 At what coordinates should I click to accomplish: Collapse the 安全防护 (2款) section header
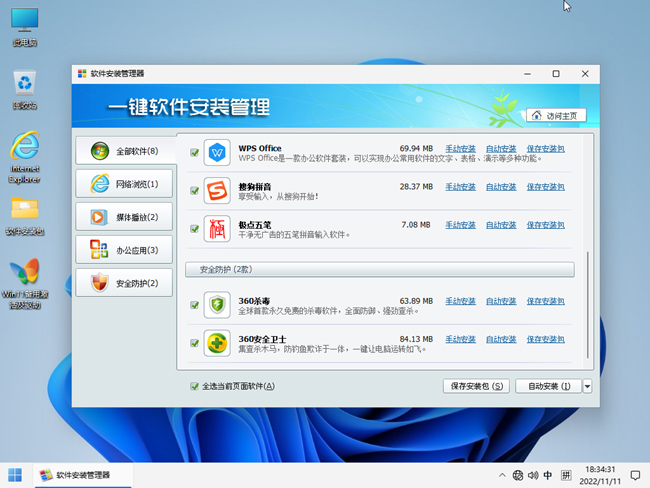pyautogui.click(x=380, y=269)
